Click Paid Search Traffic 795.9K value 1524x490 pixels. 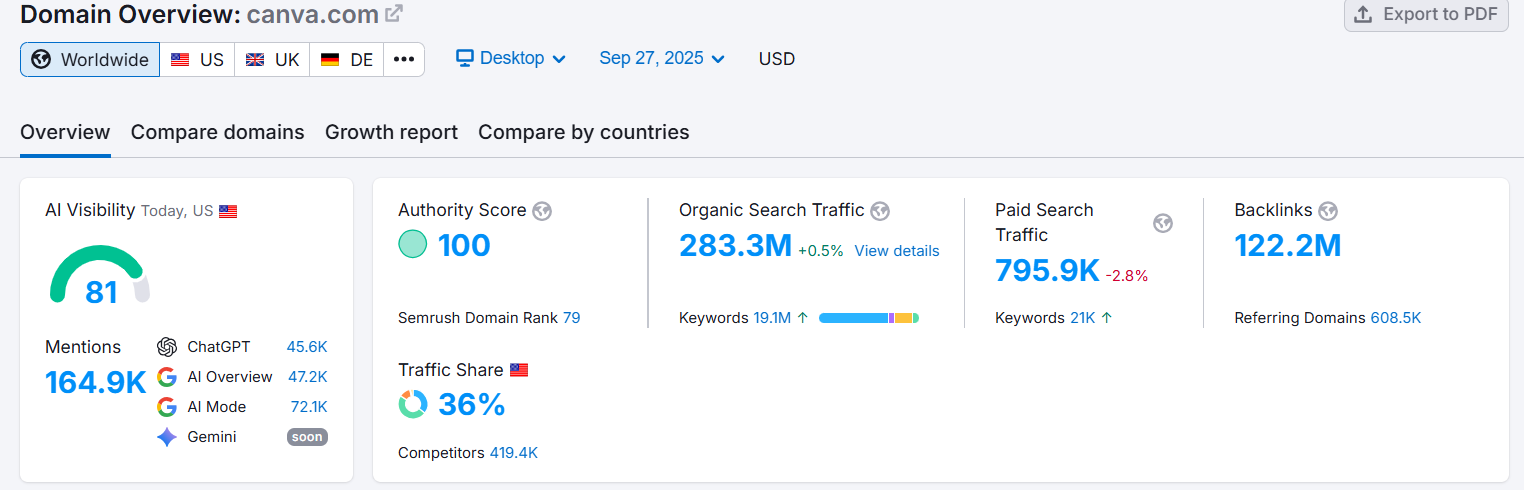(1047, 270)
